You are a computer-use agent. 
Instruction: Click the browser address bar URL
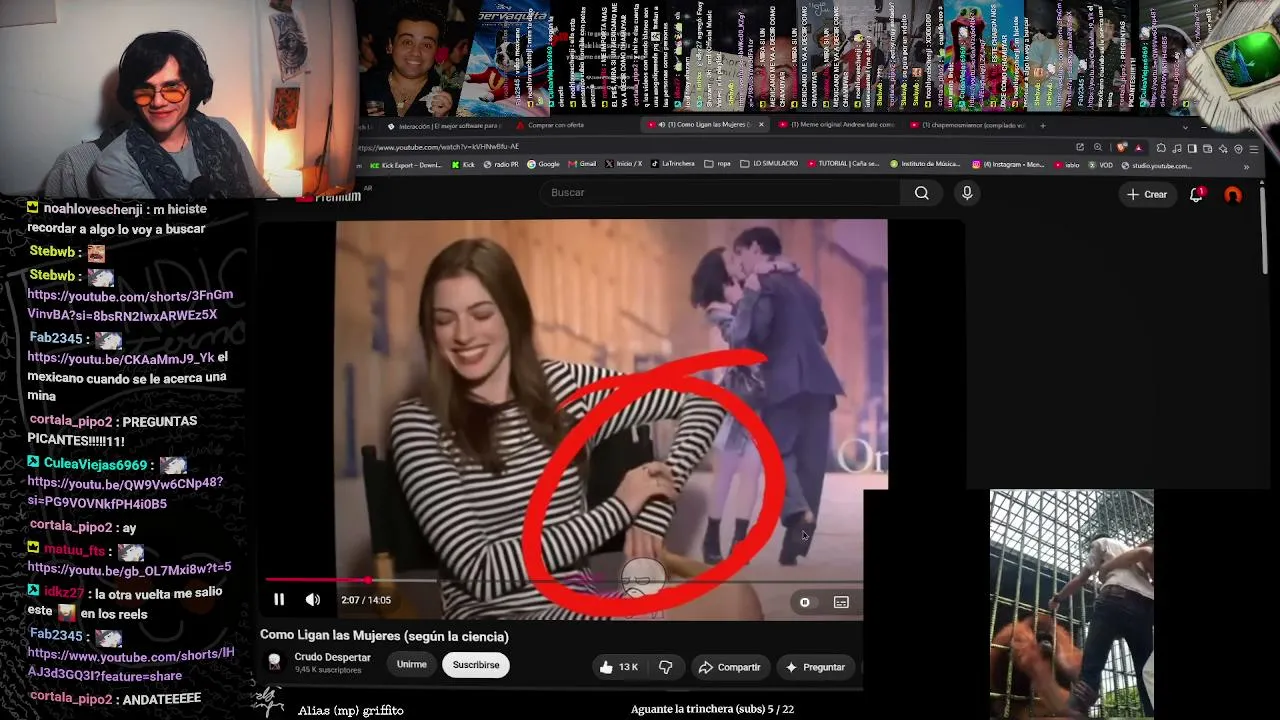(439, 147)
